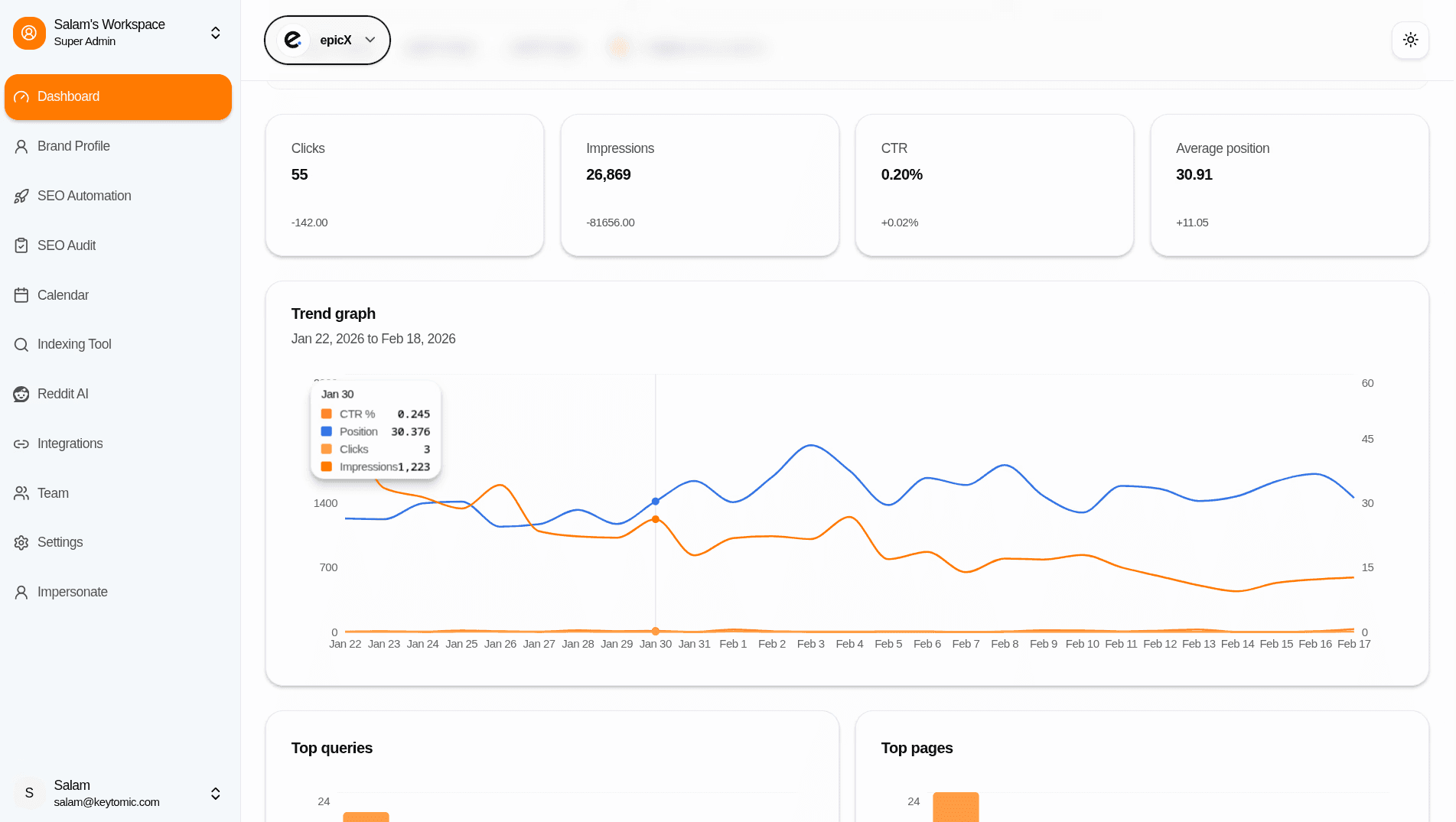The image size is (1456, 822).
Task: Click the Impressions swatch in tooltip
Action: pyautogui.click(x=327, y=466)
